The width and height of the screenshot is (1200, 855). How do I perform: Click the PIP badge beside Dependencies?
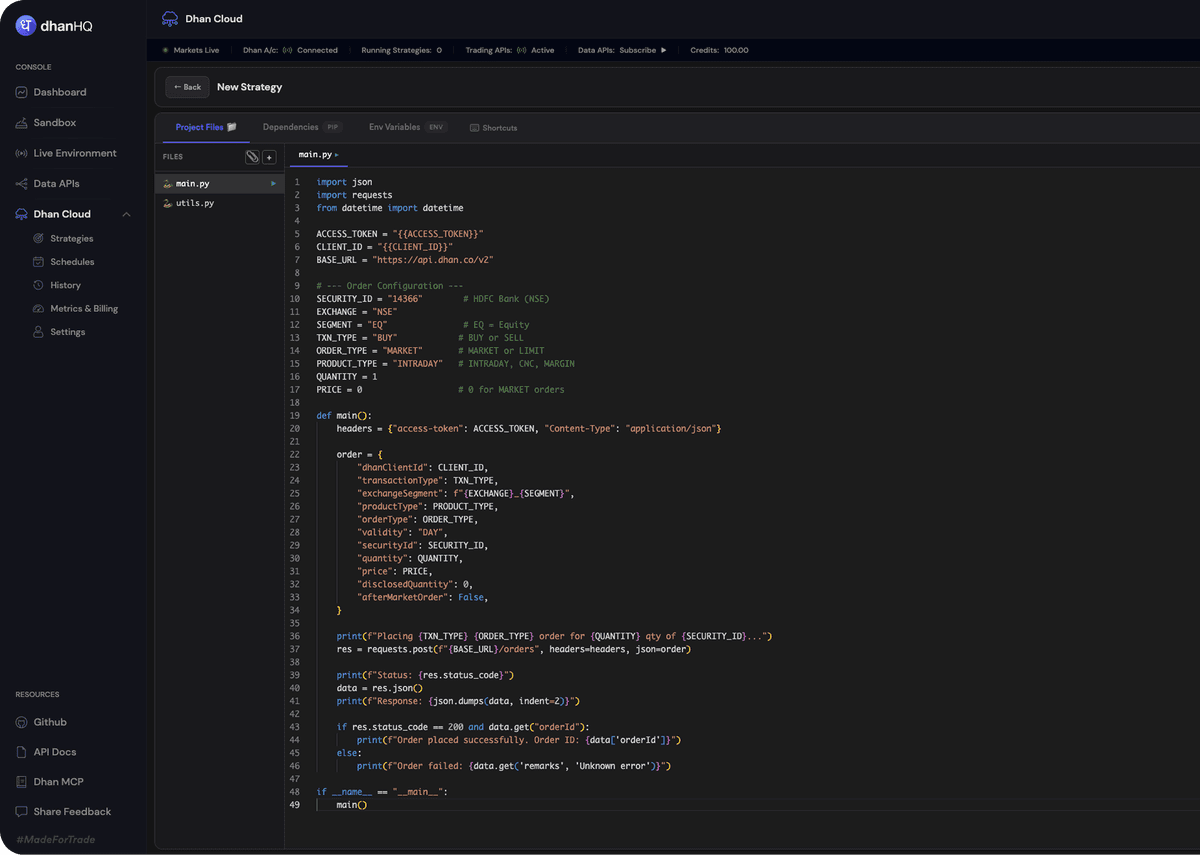[x=333, y=127]
